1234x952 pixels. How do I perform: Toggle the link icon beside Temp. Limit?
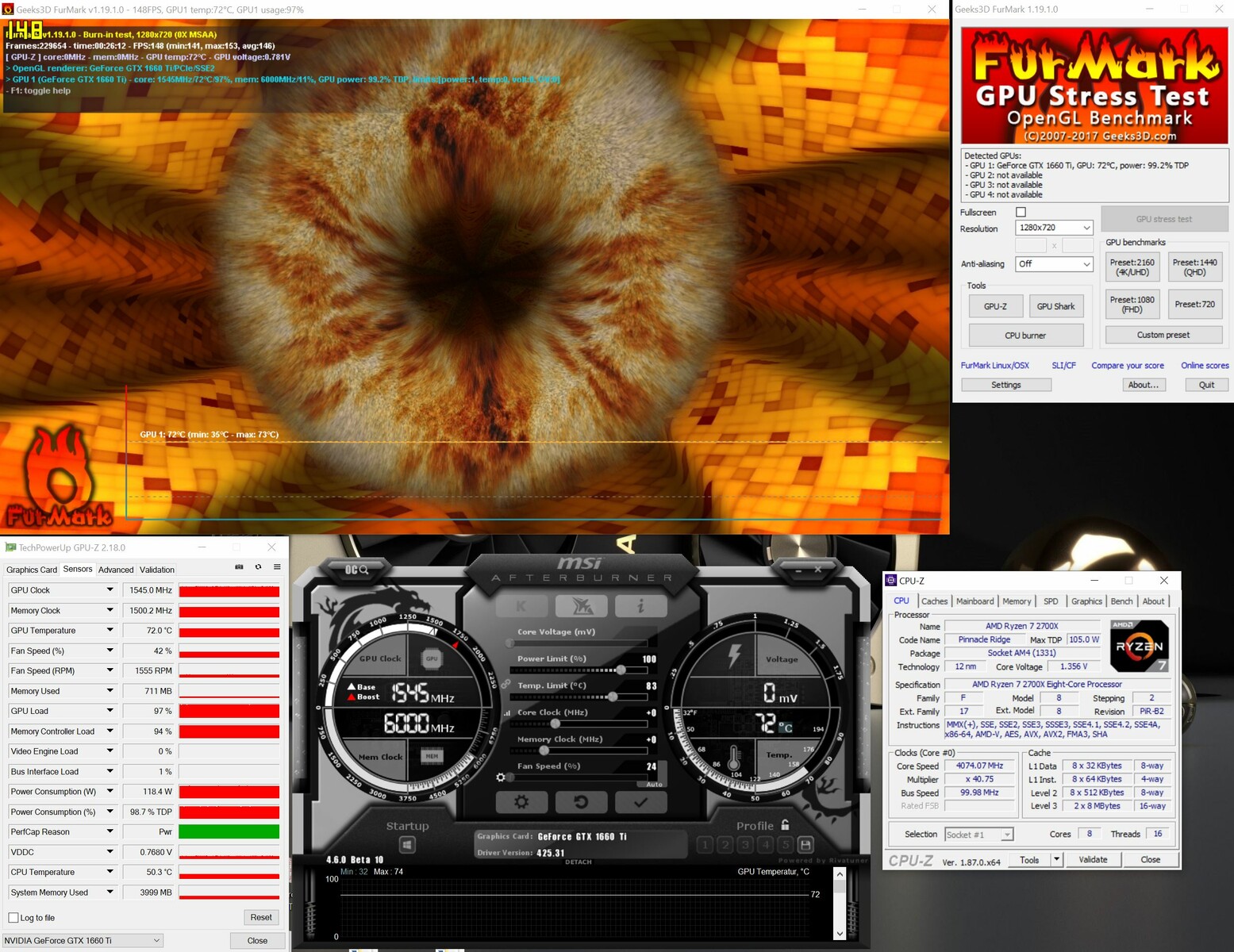[x=506, y=684]
